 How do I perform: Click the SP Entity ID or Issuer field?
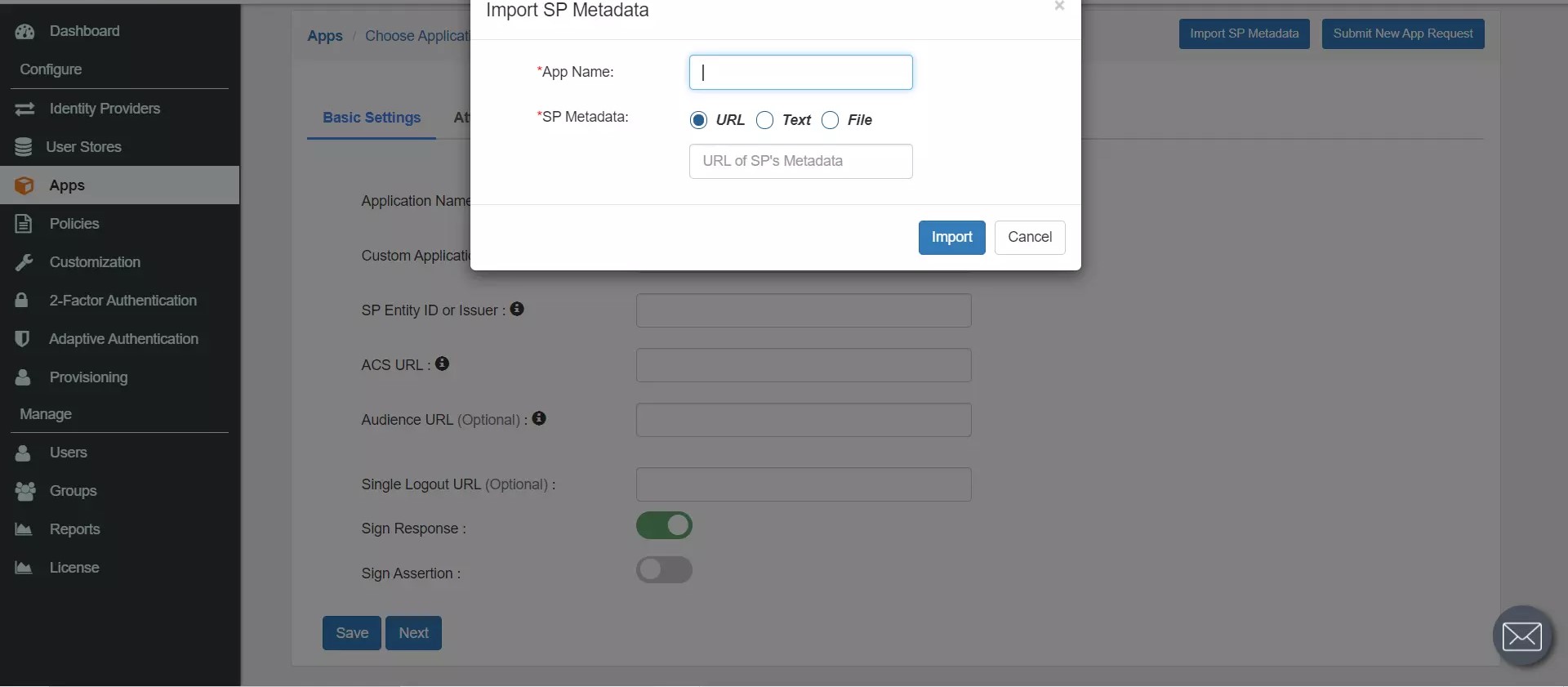804,310
